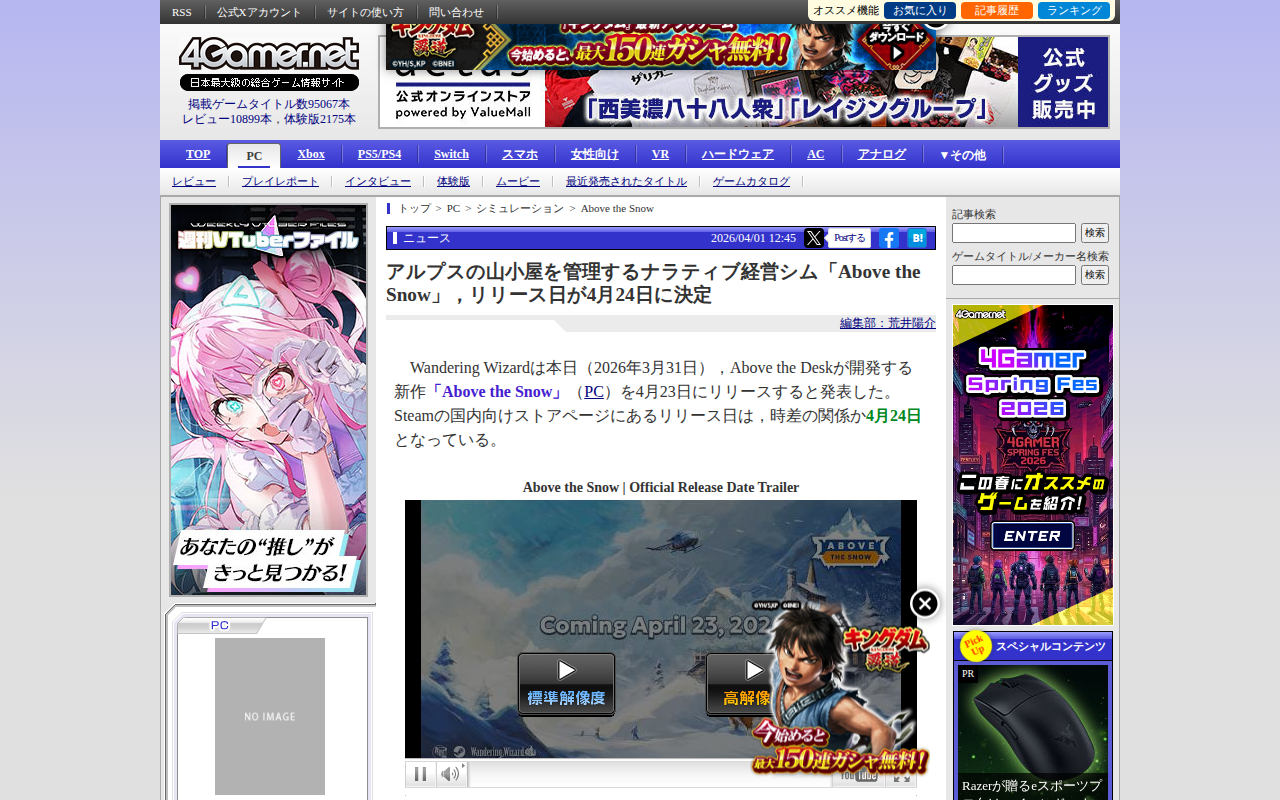Open the レビュー submenu link

click(x=194, y=181)
